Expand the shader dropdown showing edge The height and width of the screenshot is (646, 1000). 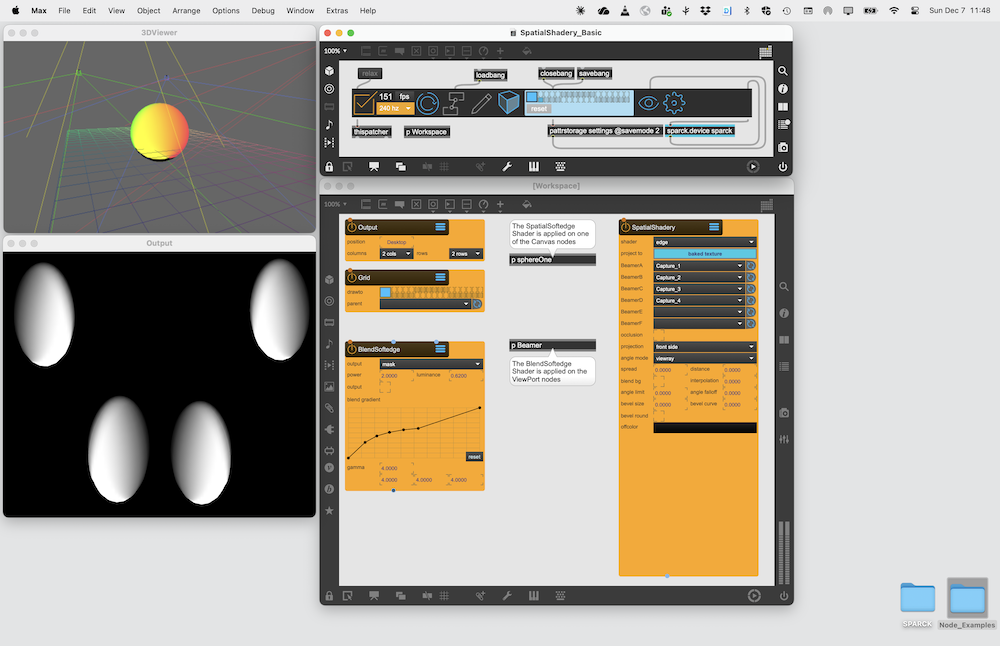coord(704,242)
